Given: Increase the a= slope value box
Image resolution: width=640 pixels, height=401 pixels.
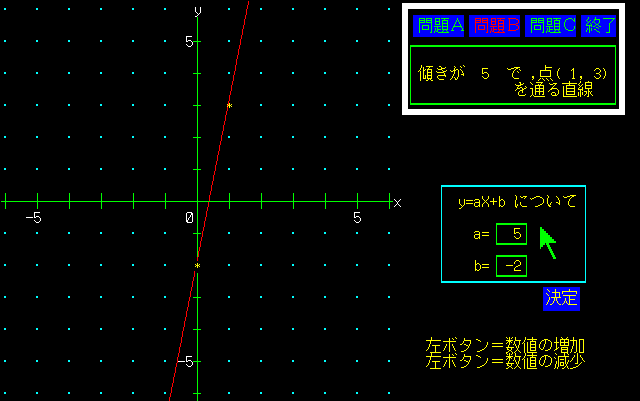Looking at the screenshot, I should 511,235.
